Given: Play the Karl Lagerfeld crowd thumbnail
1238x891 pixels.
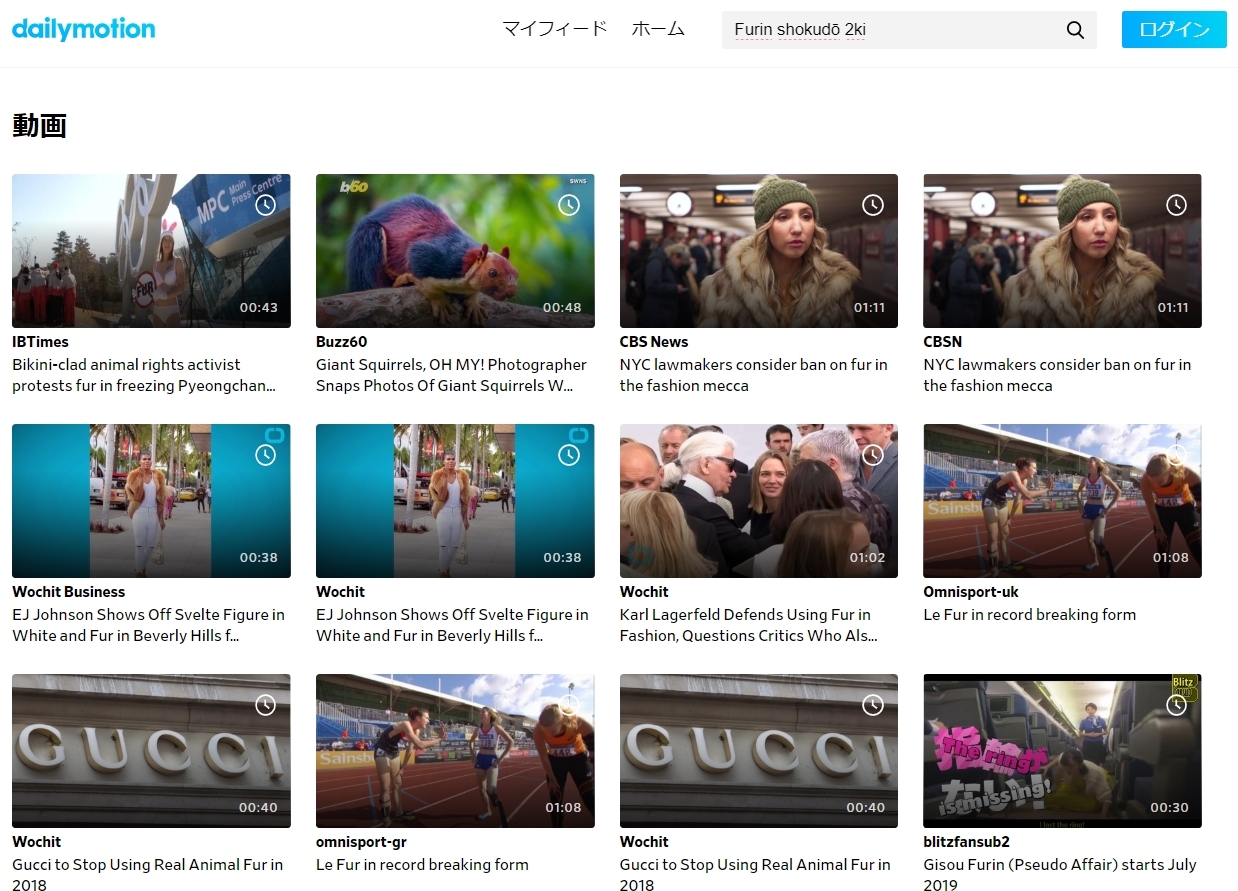Looking at the screenshot, I should coord(759,501).
